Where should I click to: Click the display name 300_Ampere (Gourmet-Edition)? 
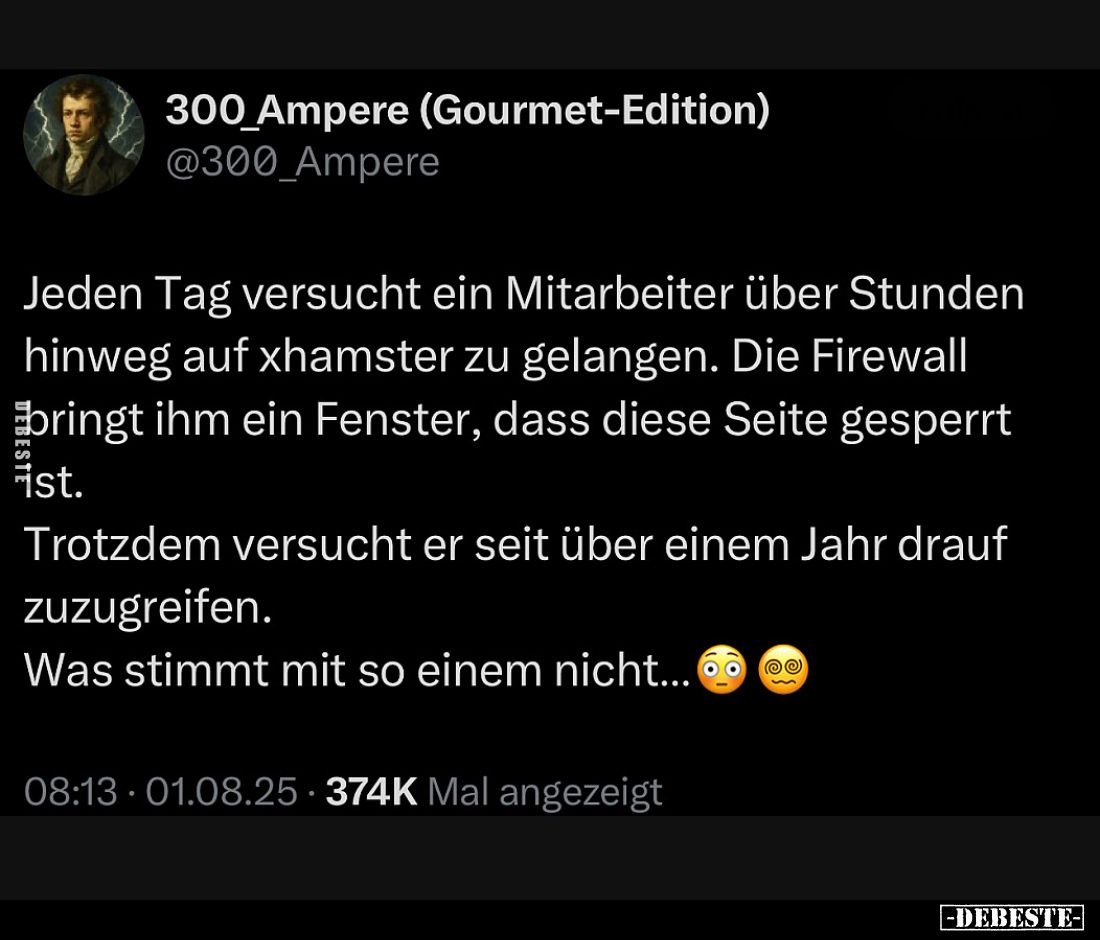coord(467,110)
